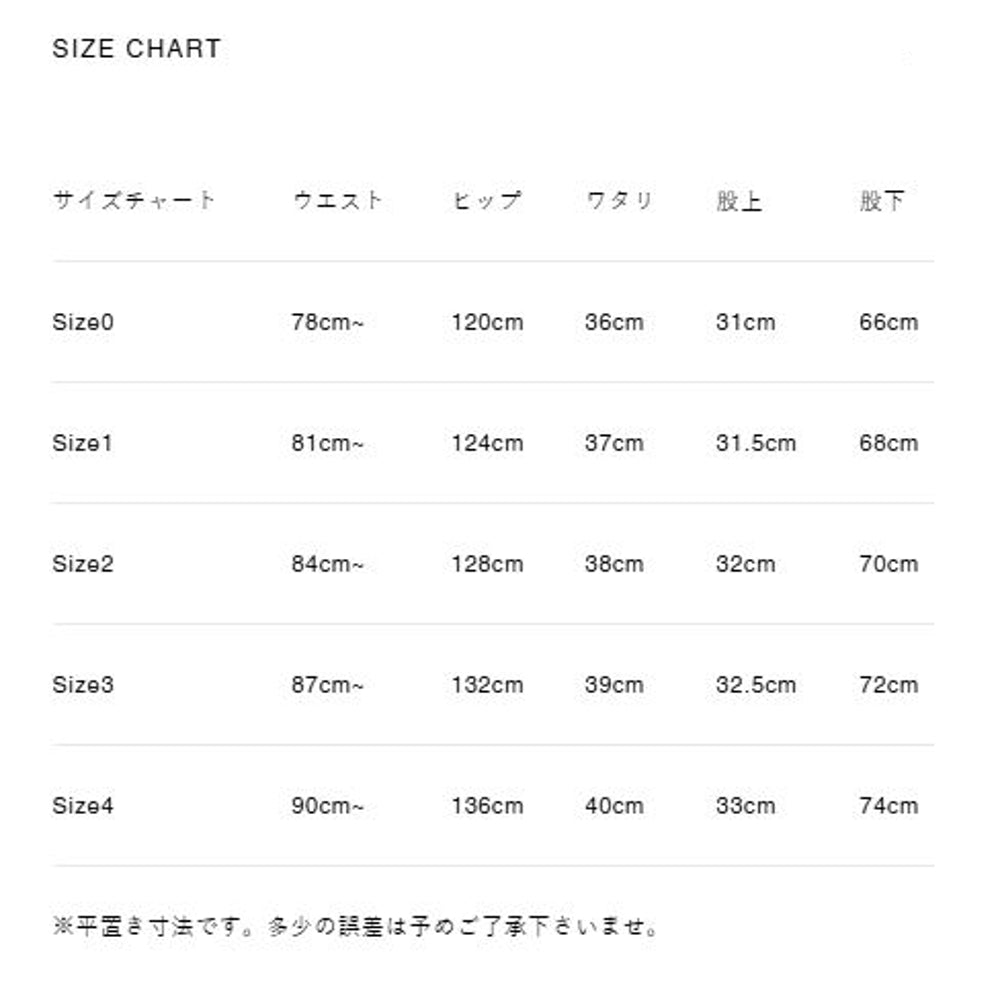Select the Size2 row label

[83, 564]
